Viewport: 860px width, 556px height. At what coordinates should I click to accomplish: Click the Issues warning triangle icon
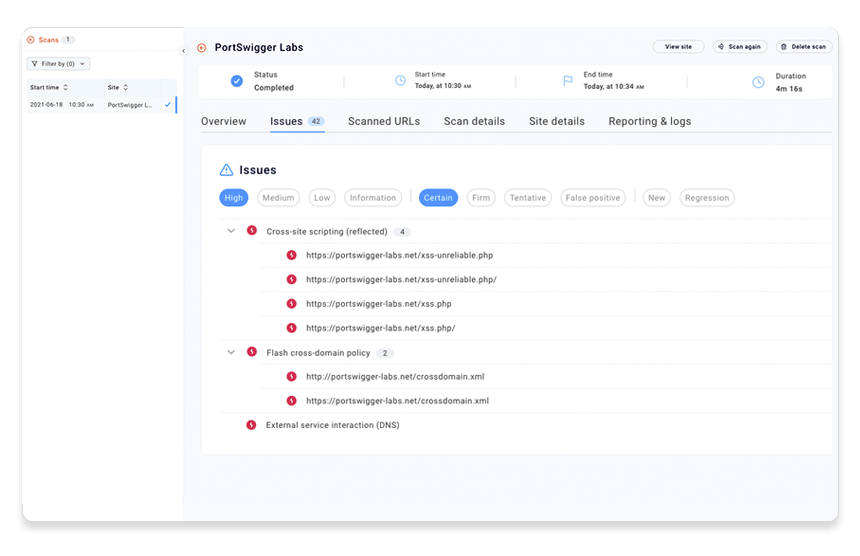click(226, 170)
